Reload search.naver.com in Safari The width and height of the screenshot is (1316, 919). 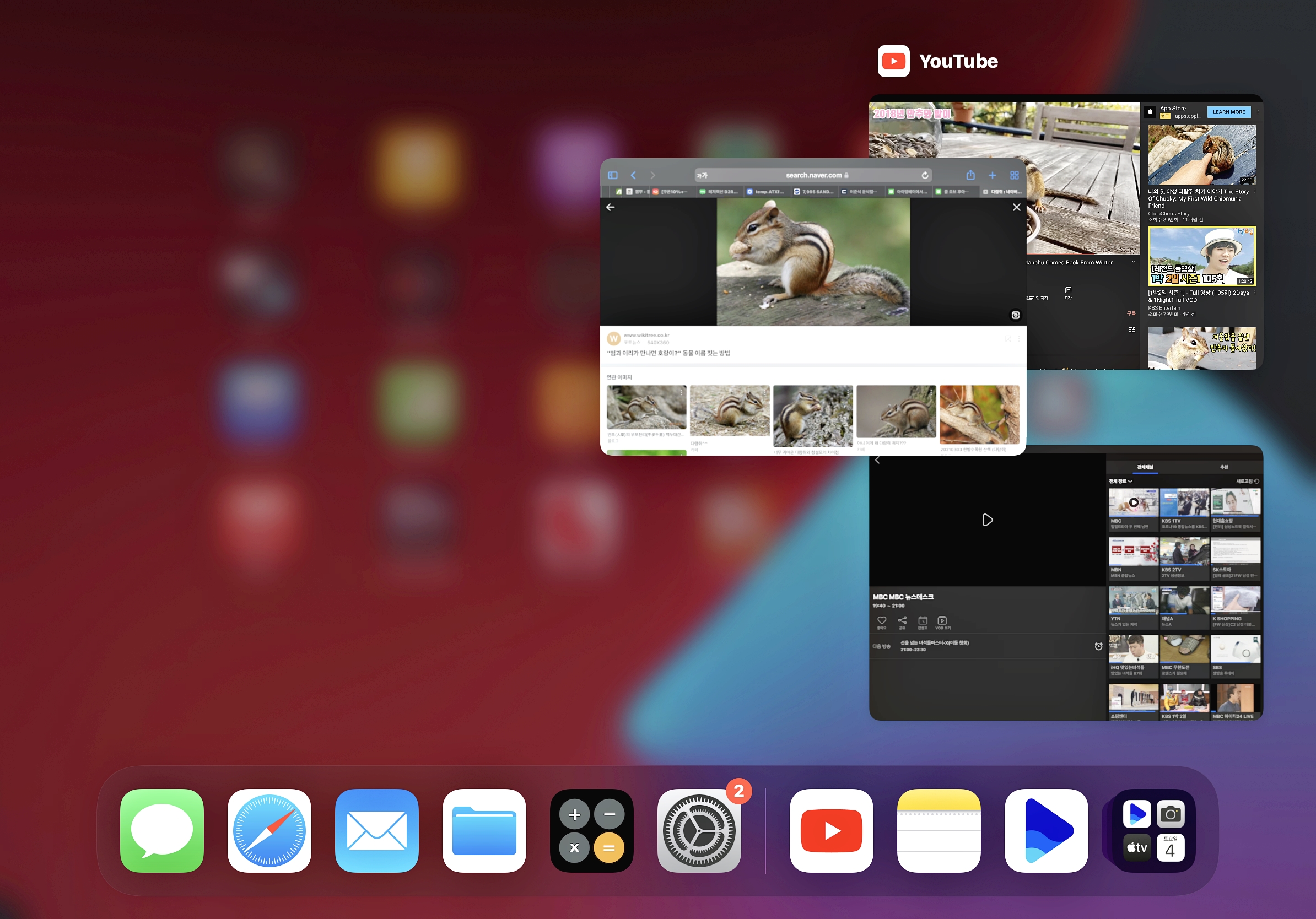tap(925, 175)
